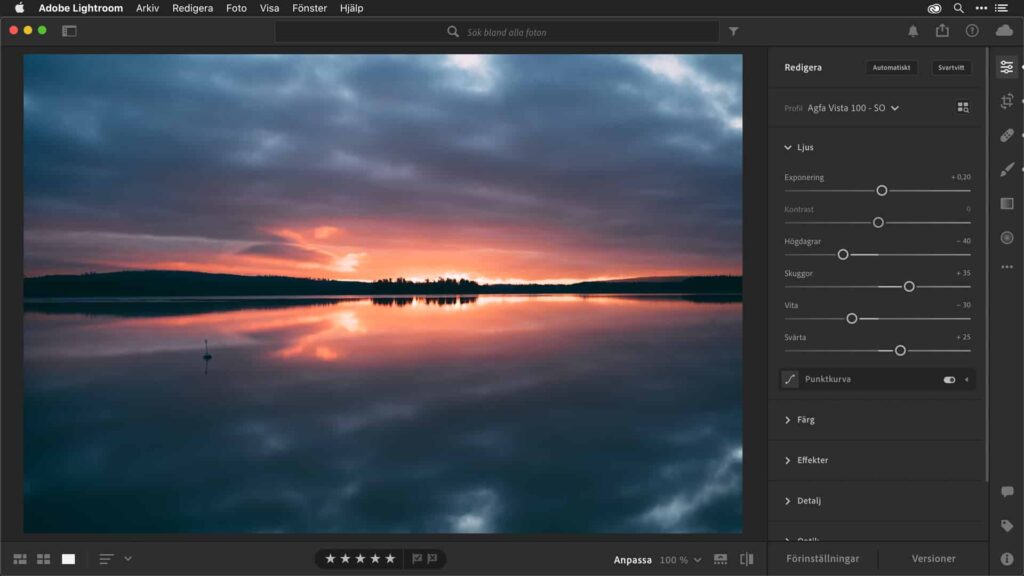Open Förinställningar presets

[822, 559]
